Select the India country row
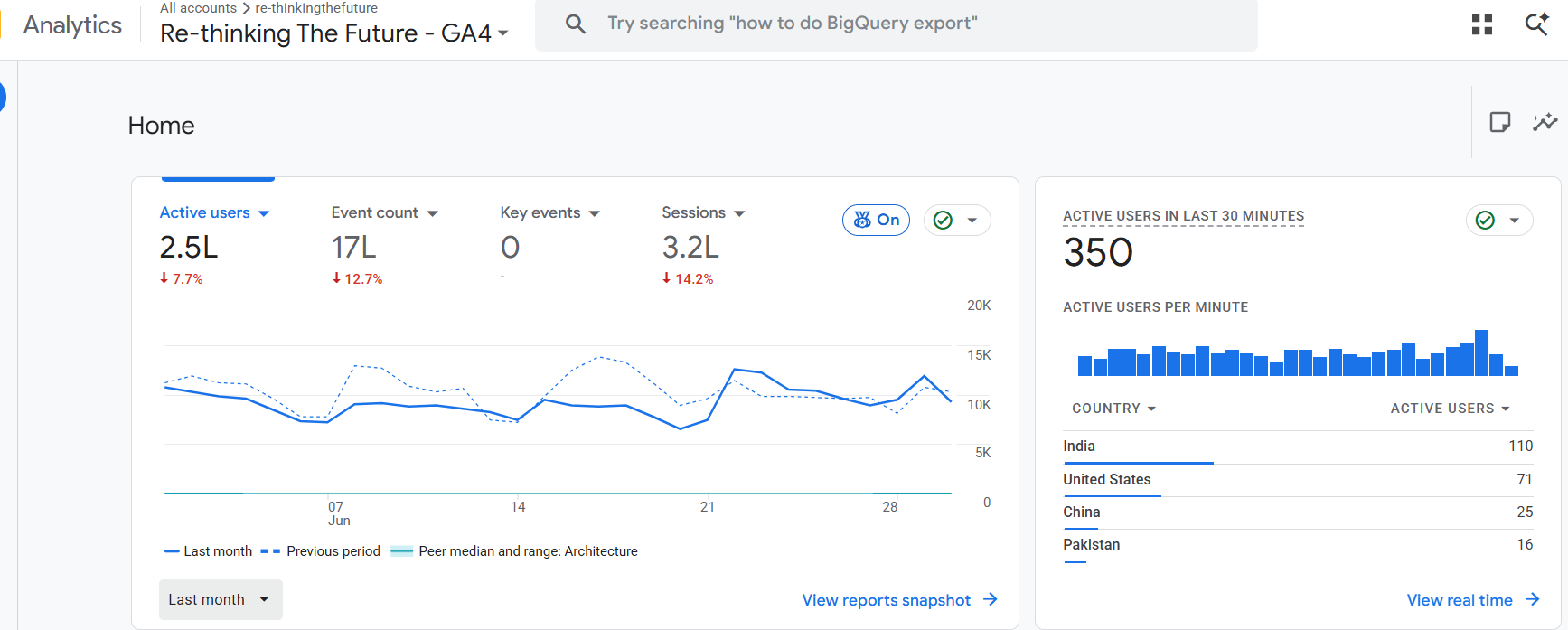1568x630 pixels. [1298, 447]
